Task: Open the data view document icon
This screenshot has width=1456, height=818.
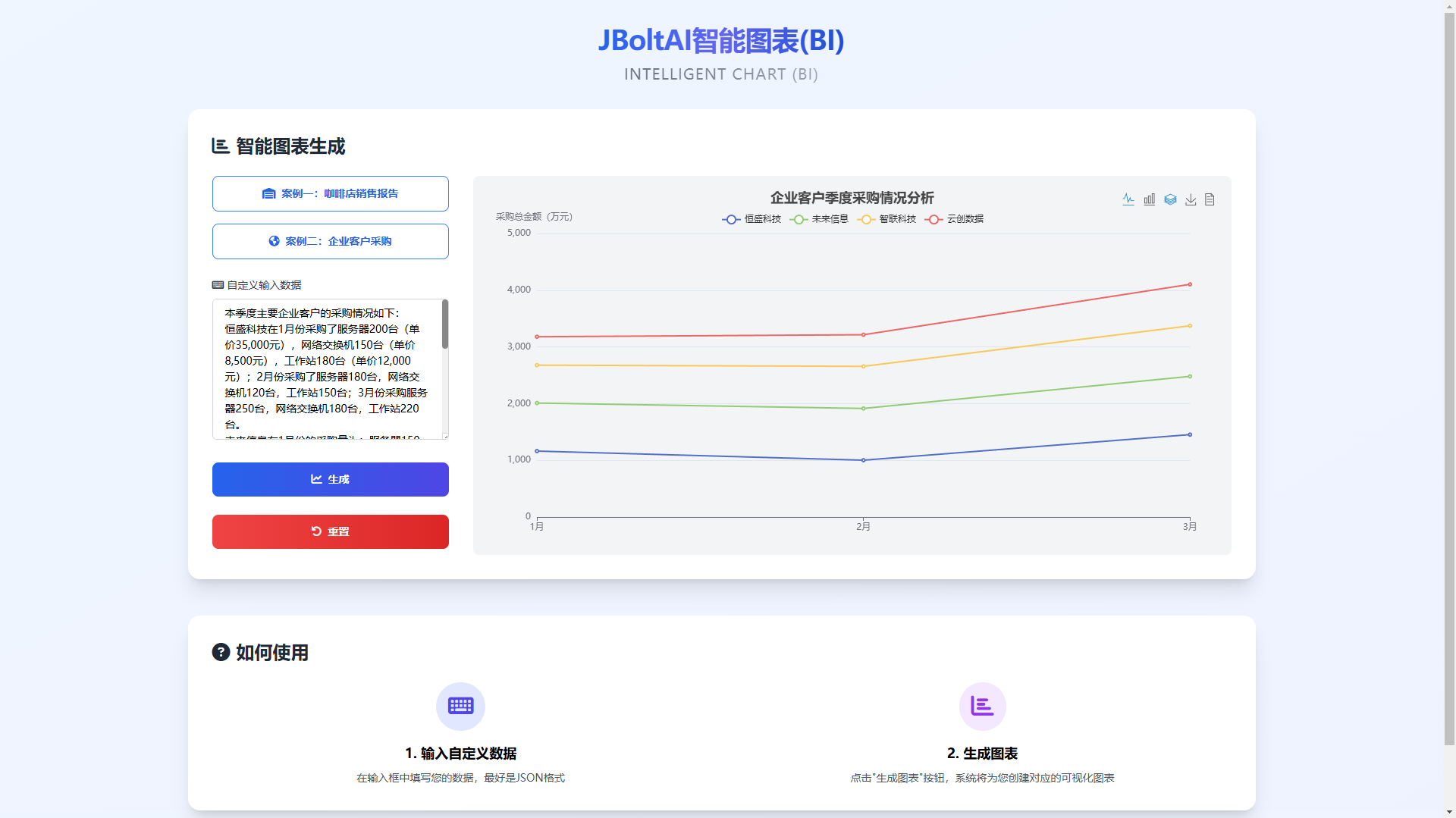Action: [x=1210, y=199]
